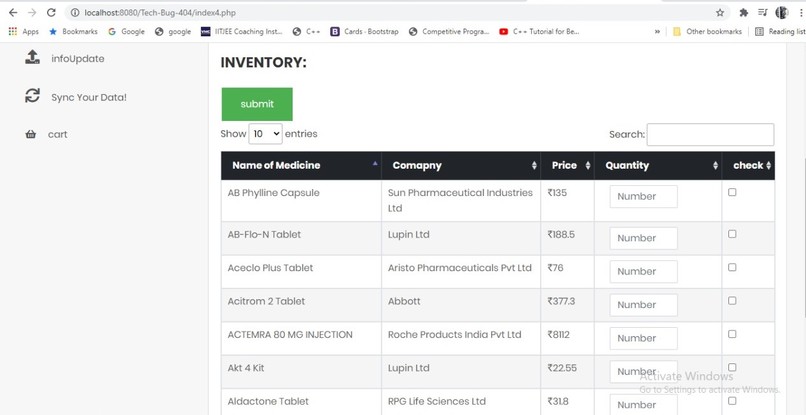Open the Chrome profile avatar

pos(782,12)
